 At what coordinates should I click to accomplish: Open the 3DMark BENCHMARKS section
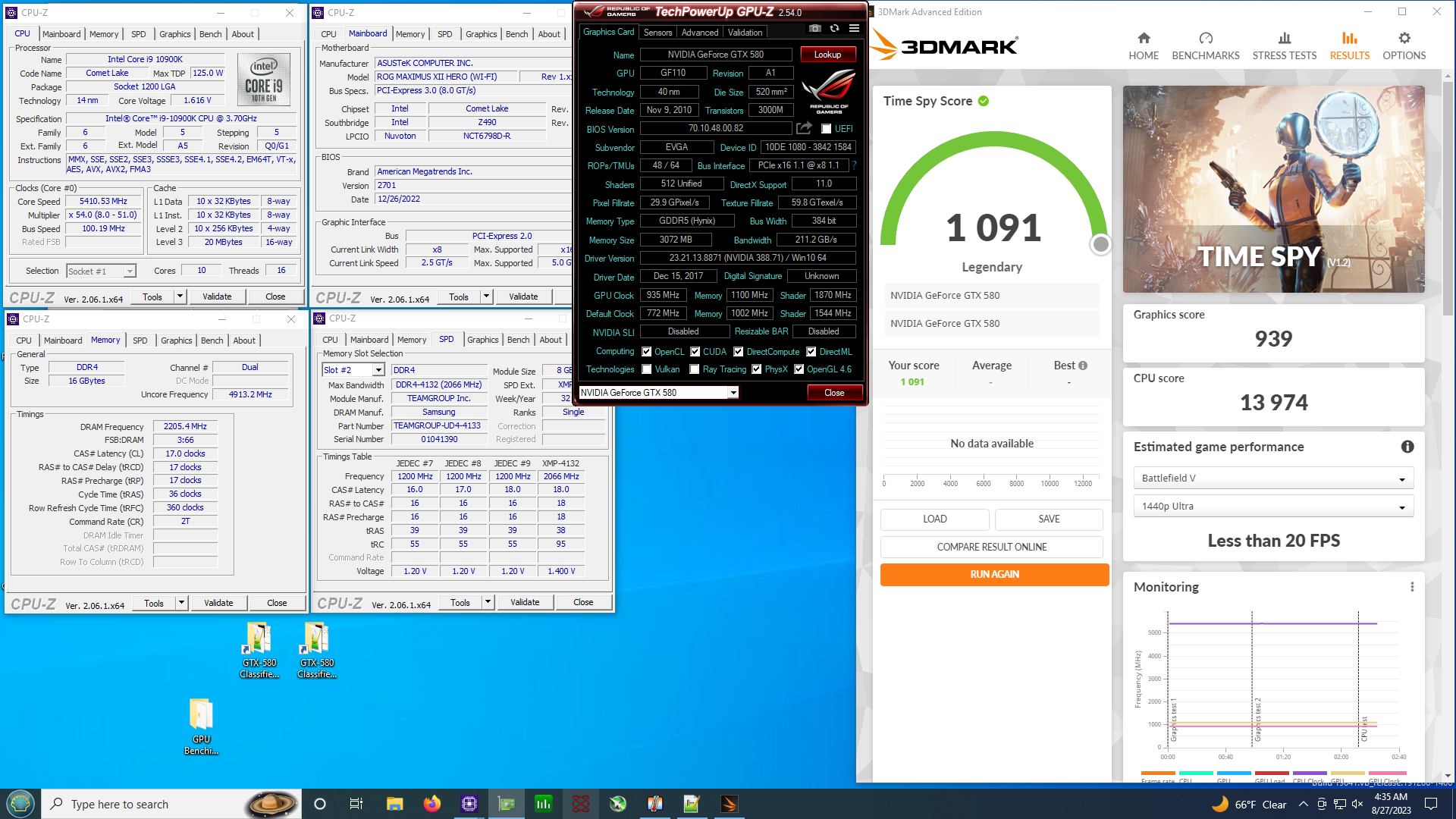pos(1206,45)
